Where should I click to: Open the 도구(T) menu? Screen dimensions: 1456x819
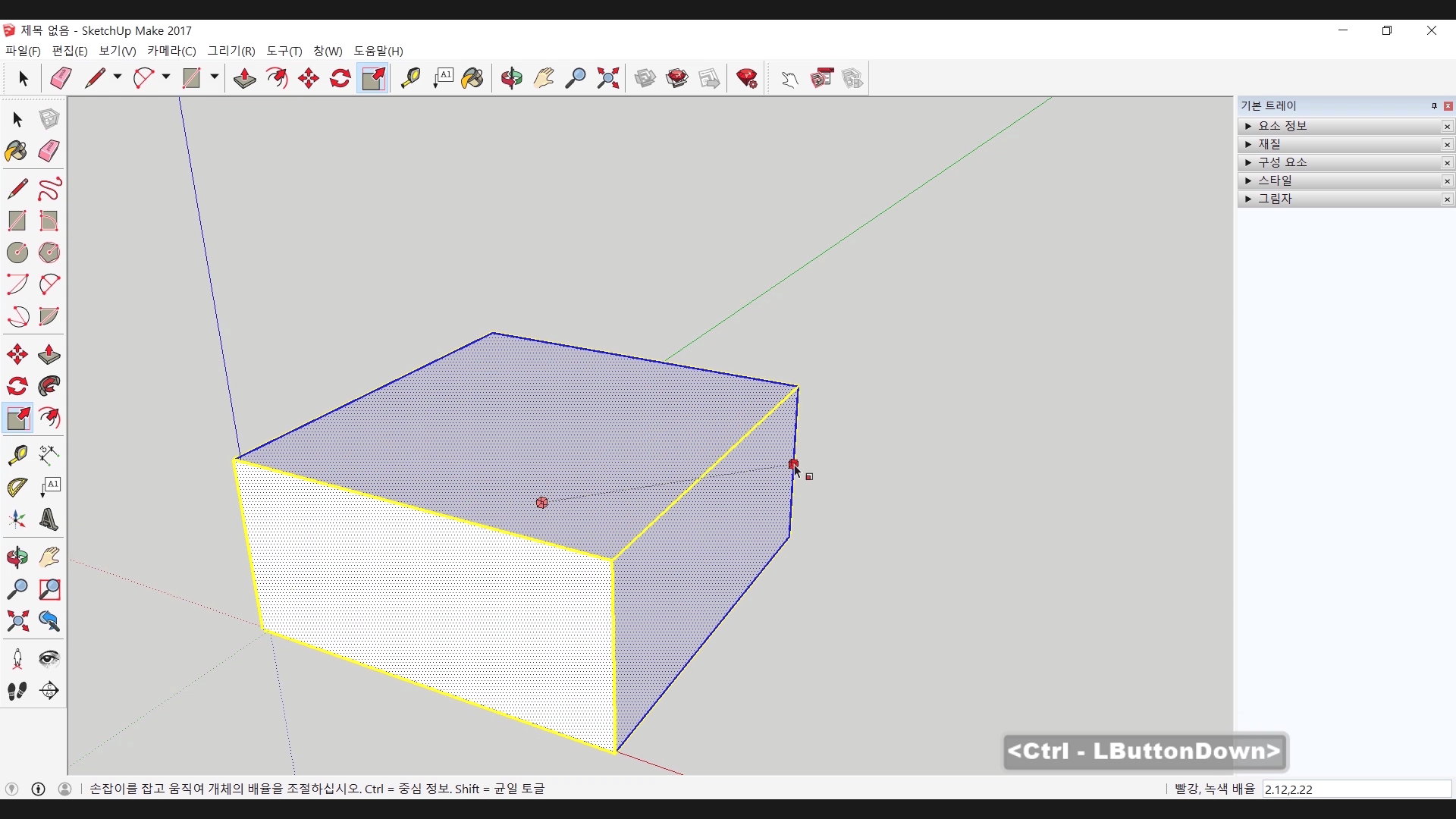(x=284, y=51)
